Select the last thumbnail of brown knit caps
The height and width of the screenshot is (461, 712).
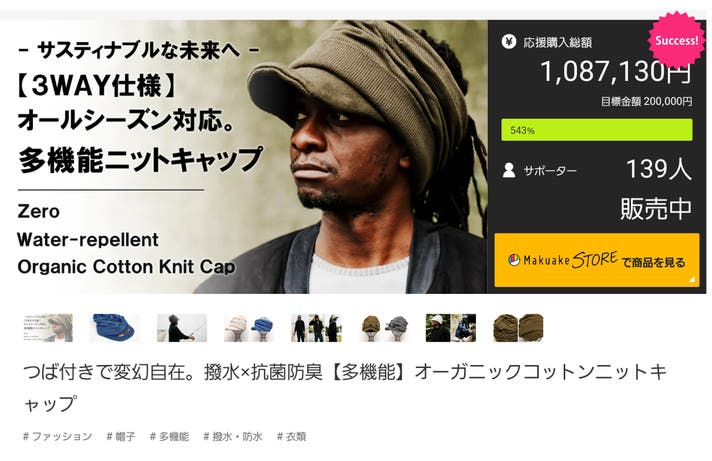click(x=518, y=327)
